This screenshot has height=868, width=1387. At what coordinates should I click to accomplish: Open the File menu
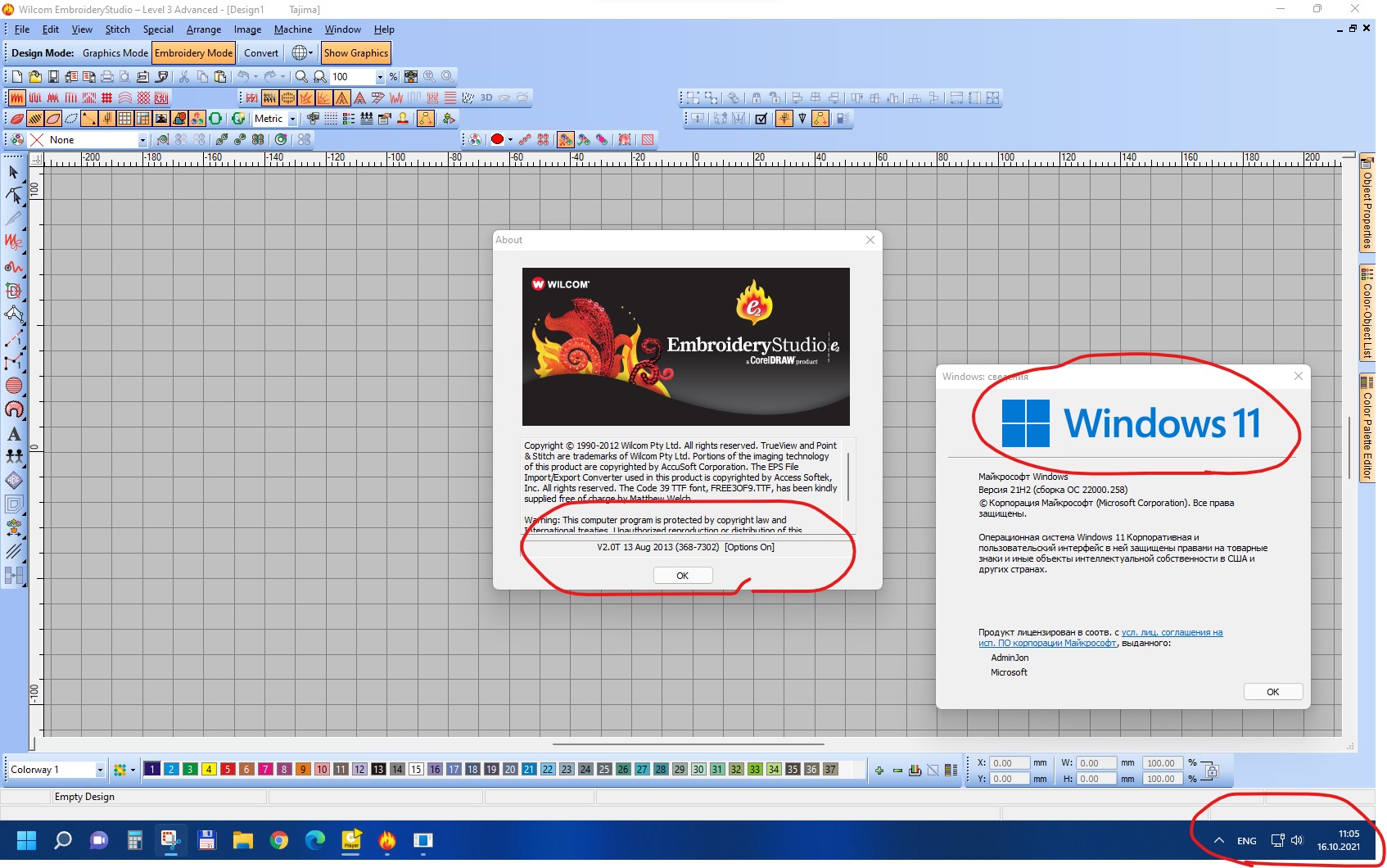[x=22, y=29]
